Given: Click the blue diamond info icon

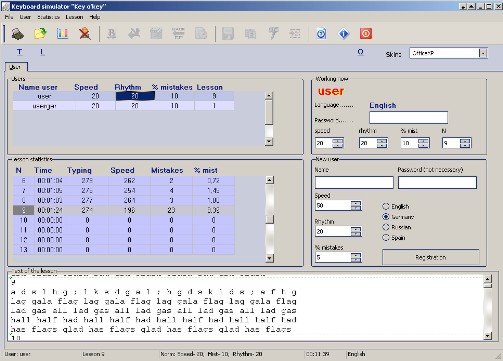Looking at the screenshot, I should [x=343, y=34].
